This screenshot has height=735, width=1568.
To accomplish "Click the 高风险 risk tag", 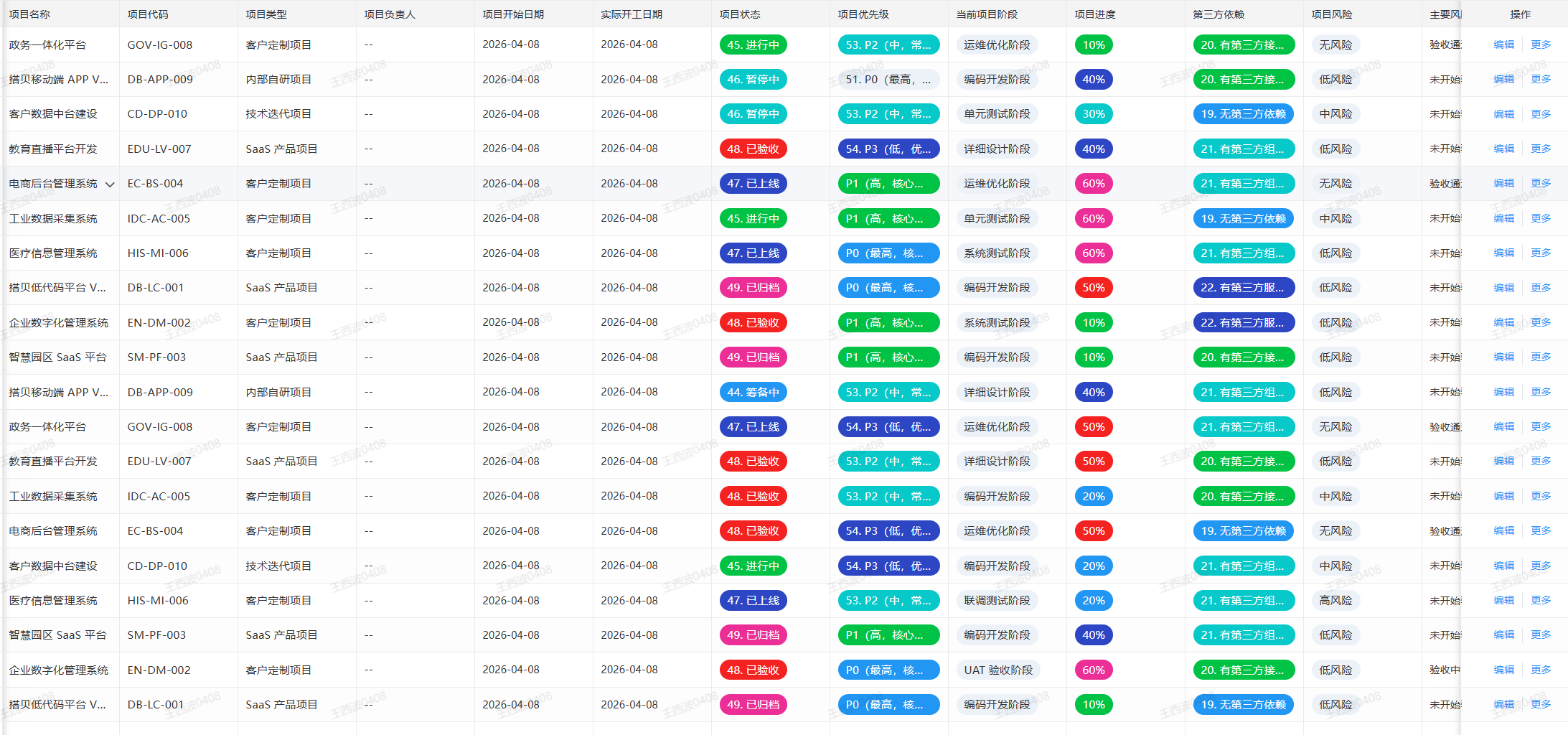I will 1335,600.
